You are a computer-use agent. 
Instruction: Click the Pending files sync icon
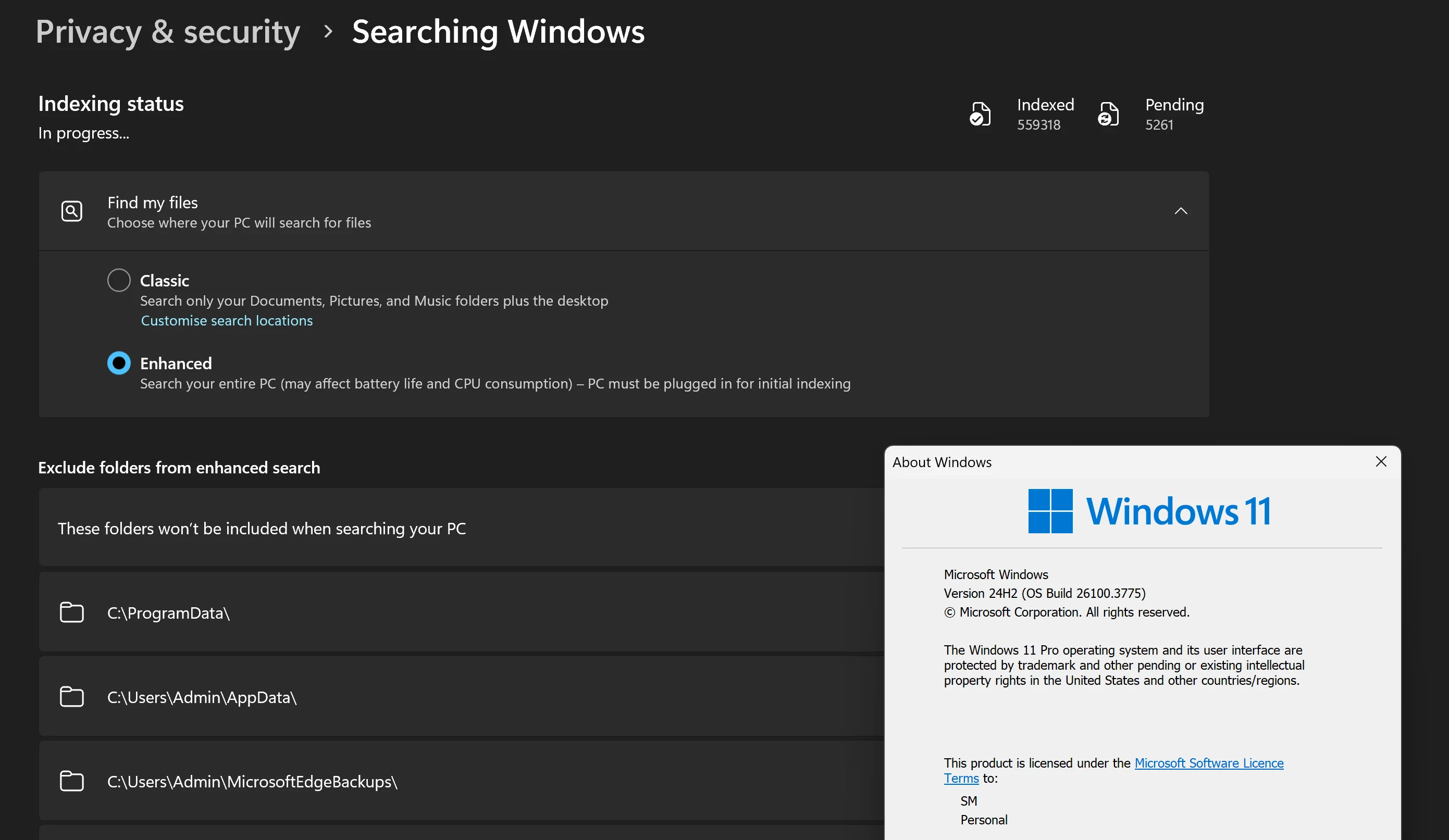(1109, 114)
